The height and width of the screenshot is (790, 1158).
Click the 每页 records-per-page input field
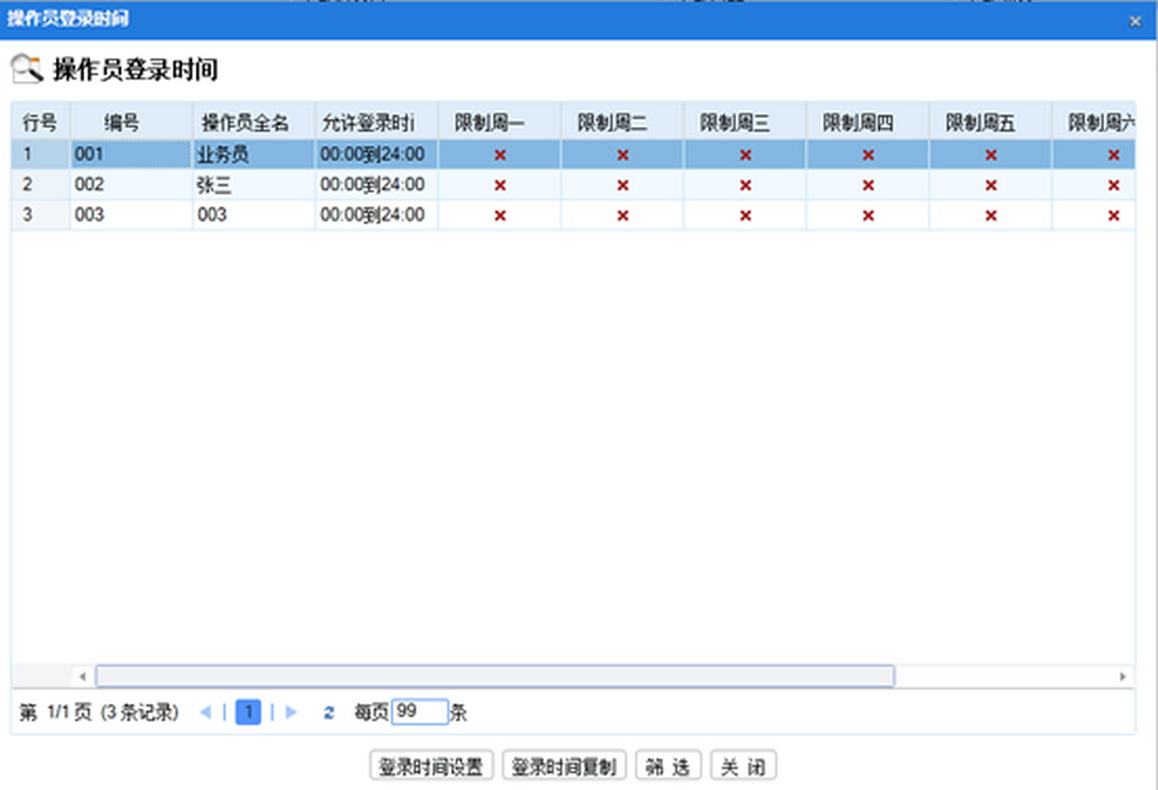point(419,712)
